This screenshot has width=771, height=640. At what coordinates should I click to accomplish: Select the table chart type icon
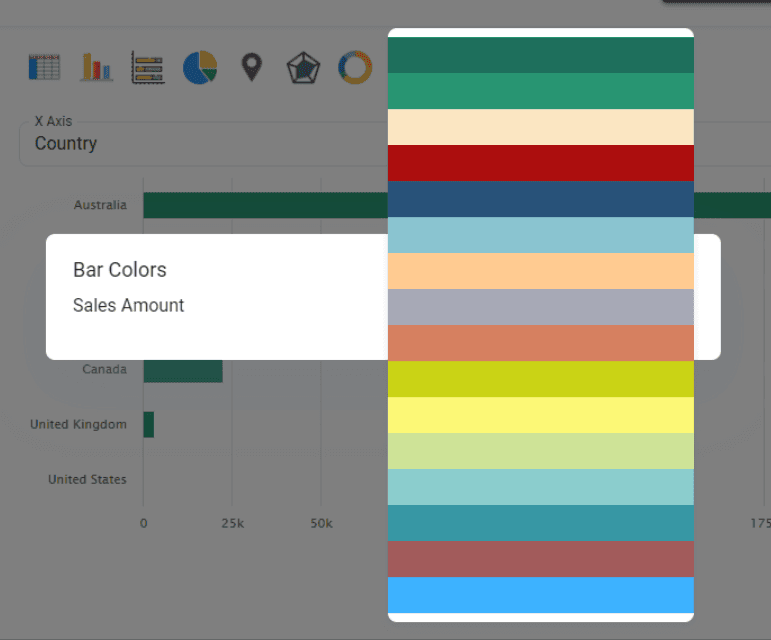(x=45, y=67)
